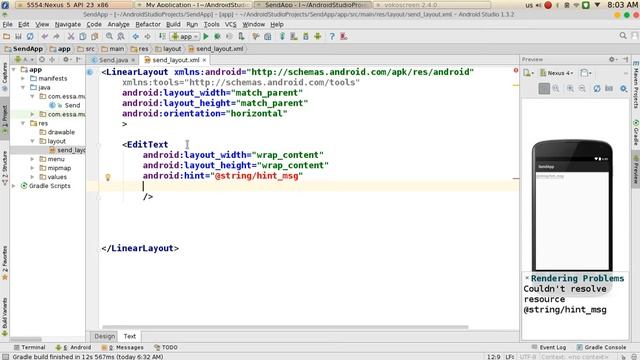Click the Synchronize toolbar icon
640x360 pixels.
click(x=30, y=36)
